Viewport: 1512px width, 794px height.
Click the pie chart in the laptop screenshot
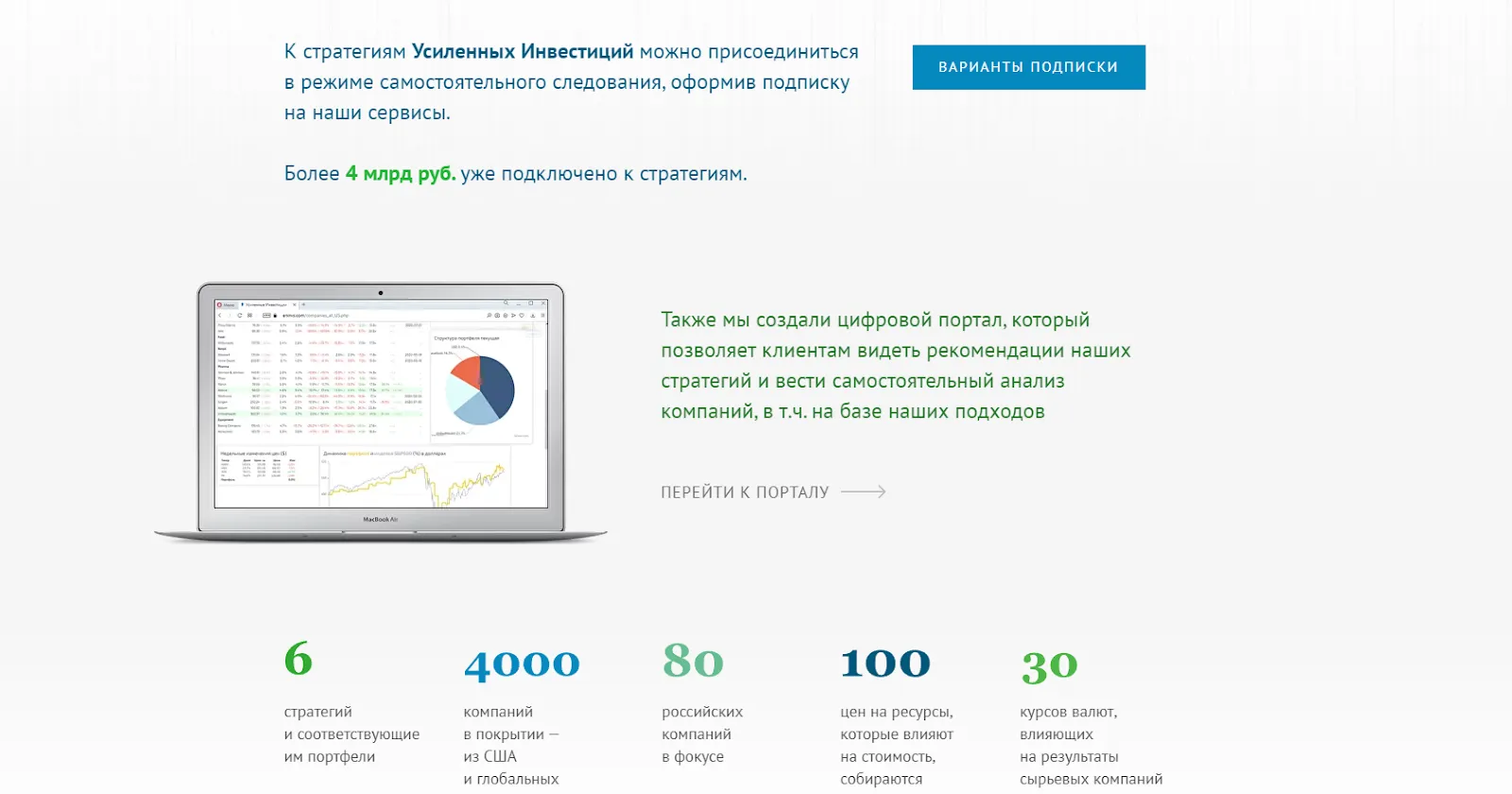(479, 389)
